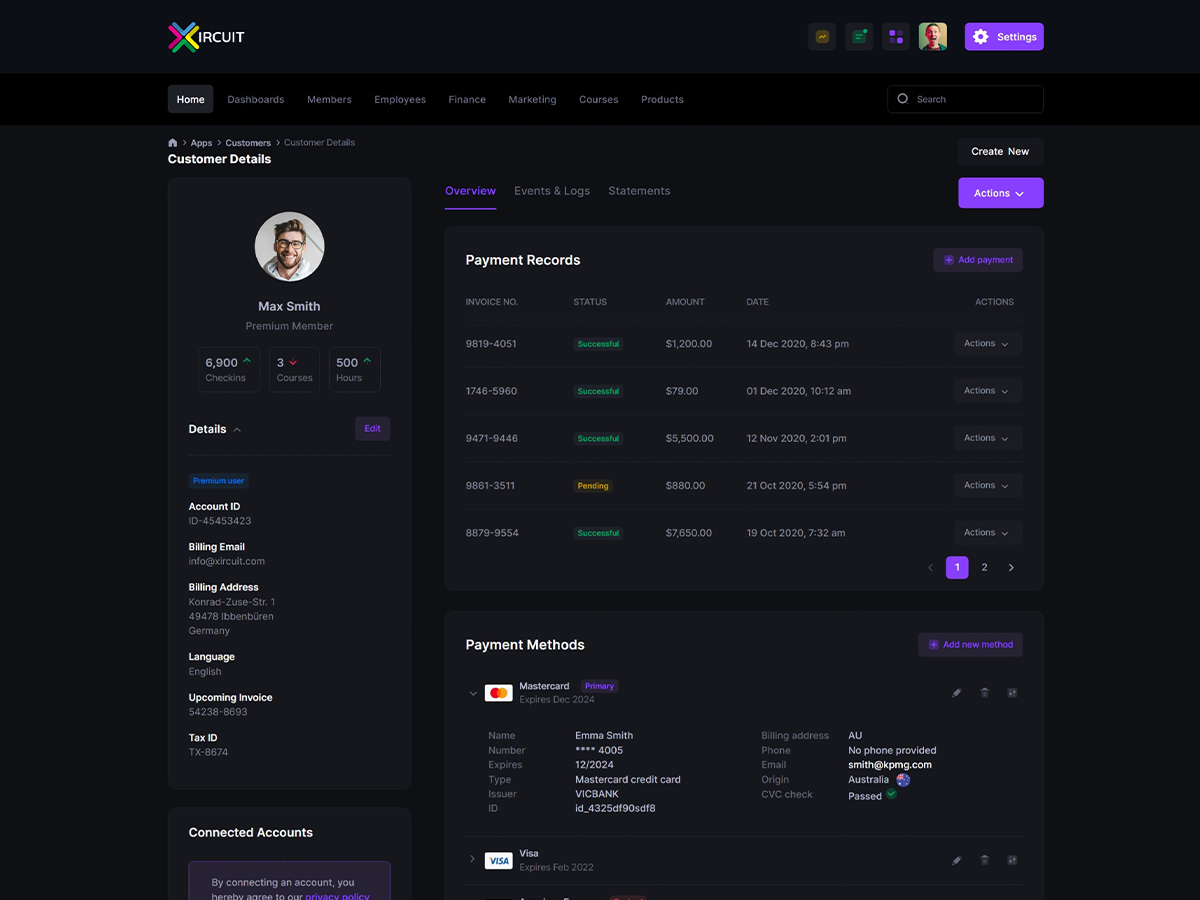Click the Checkins up-trend arrow
The width and height of the screenshot is (1200, 900).
pyautogui.click(x=247, y=361)
